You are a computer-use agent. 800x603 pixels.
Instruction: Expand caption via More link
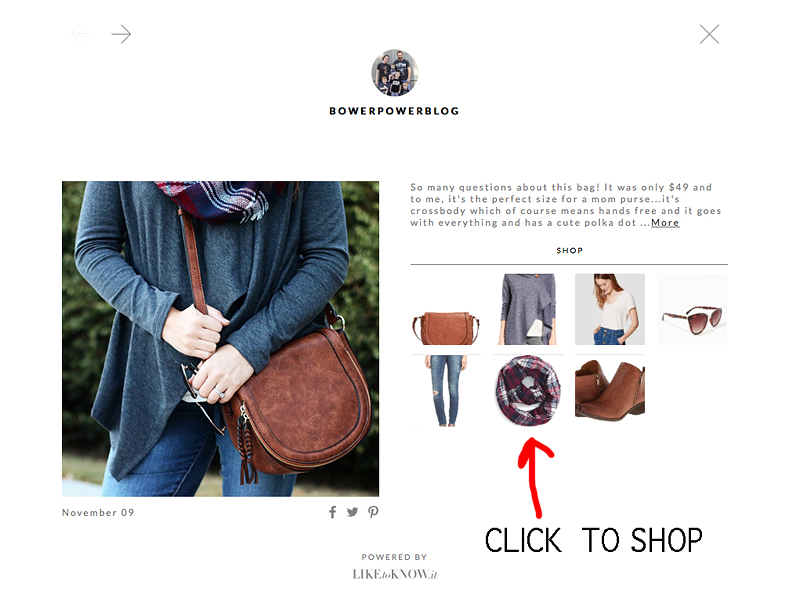pyautogui.click(x=665, y=222)
